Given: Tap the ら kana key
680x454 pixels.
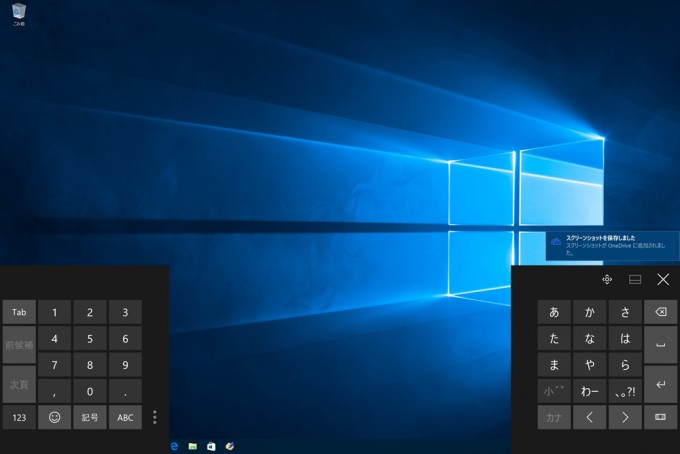Looking at the screenshot, I should tap(625, 365).
